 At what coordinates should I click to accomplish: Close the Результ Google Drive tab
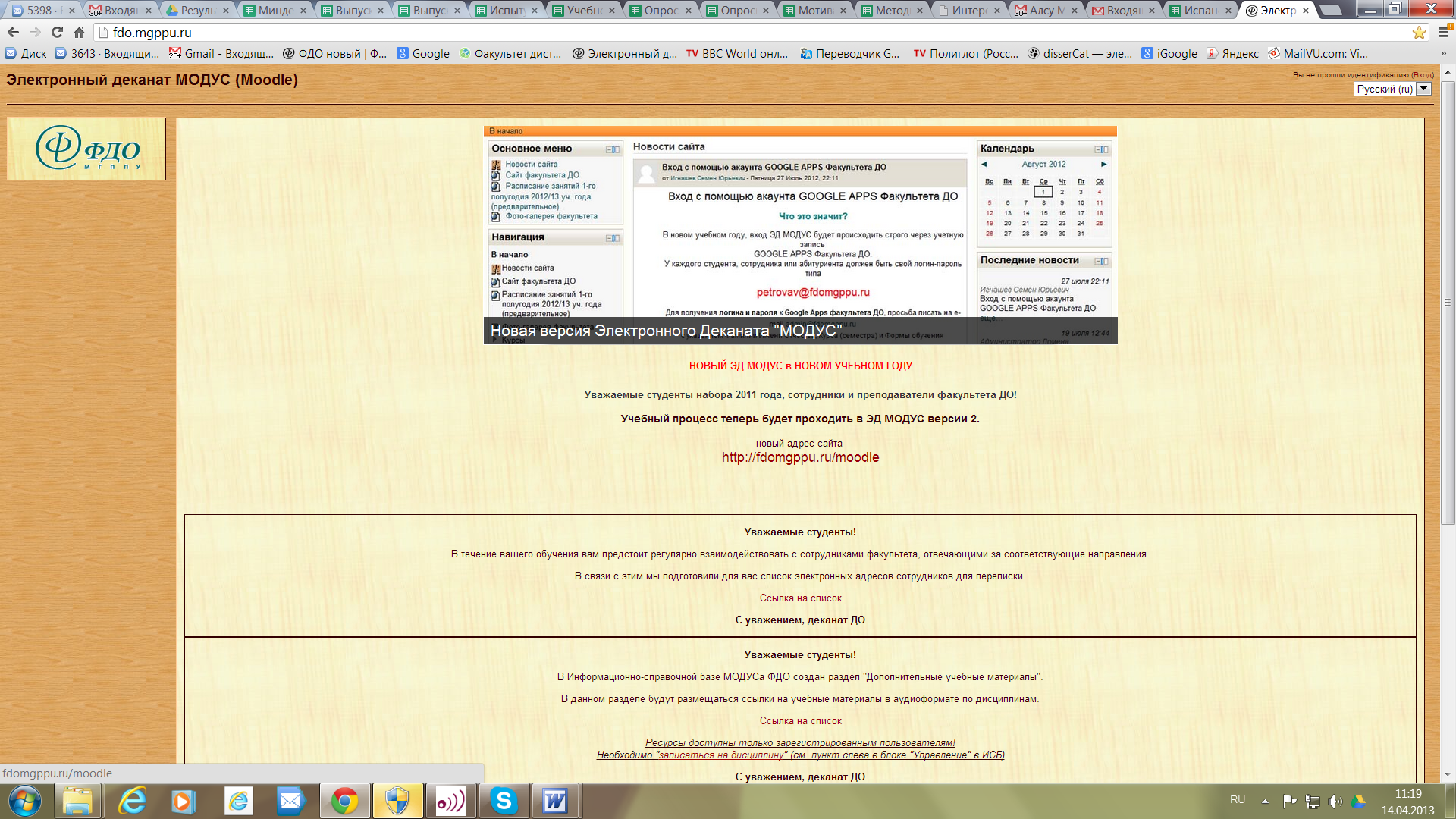pos(225,11)
